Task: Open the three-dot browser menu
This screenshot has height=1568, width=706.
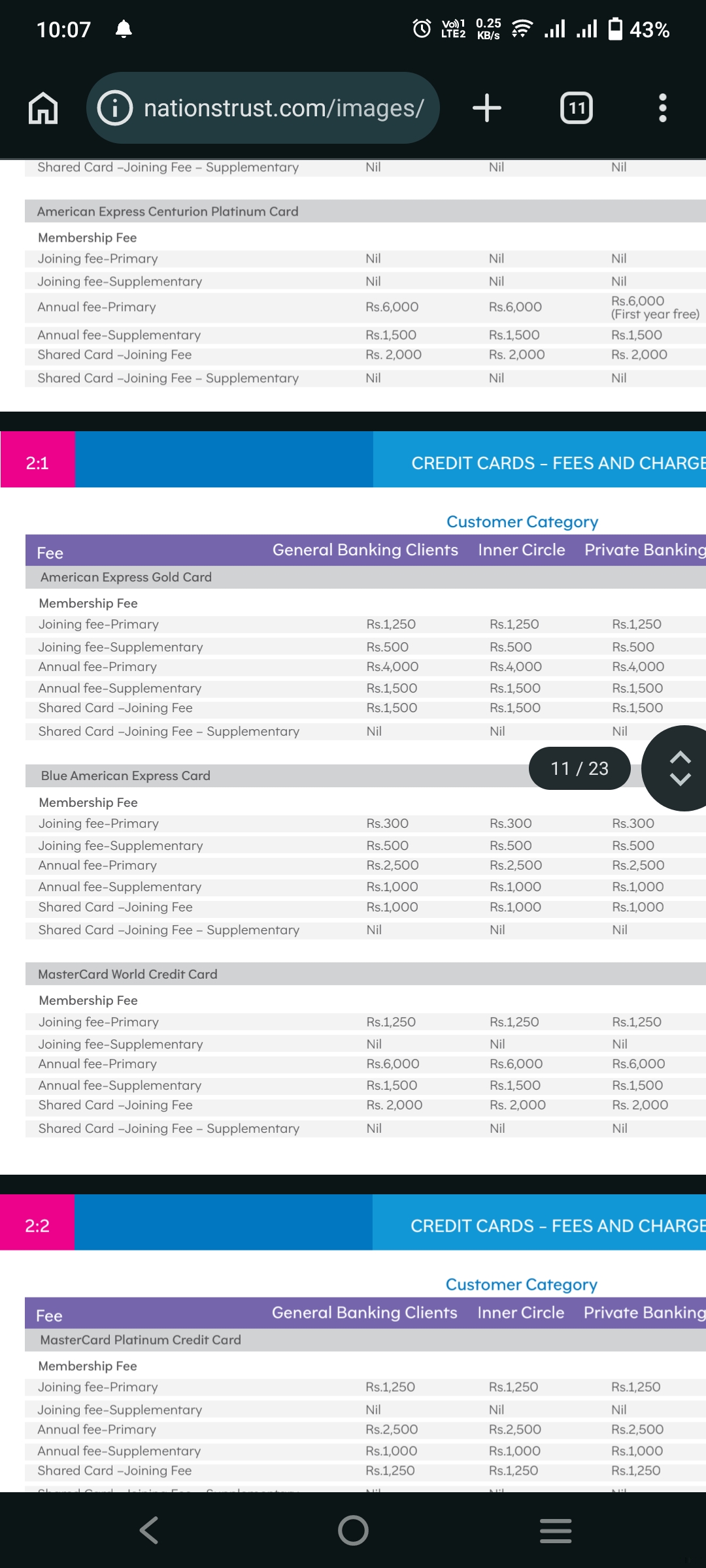Action: (663, 108)
